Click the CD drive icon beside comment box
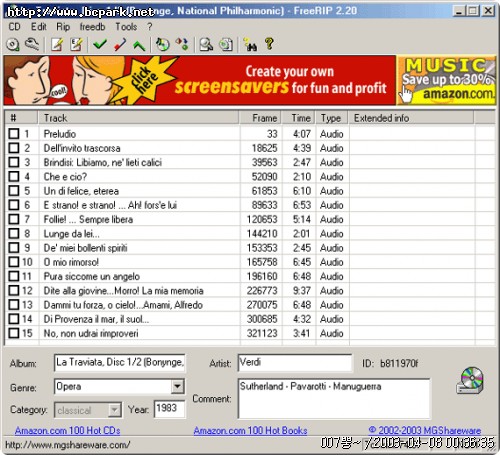Viewport: 500px width, 455px height. (x=470, y=380)
